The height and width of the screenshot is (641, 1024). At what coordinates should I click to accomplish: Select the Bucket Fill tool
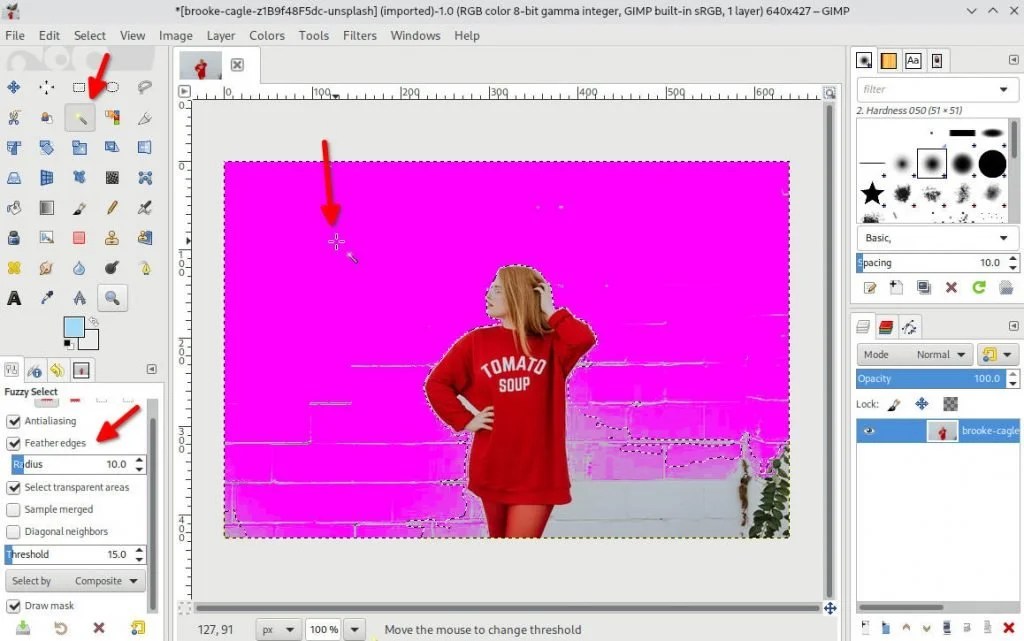pyautogui.click(x=14, y=207)
